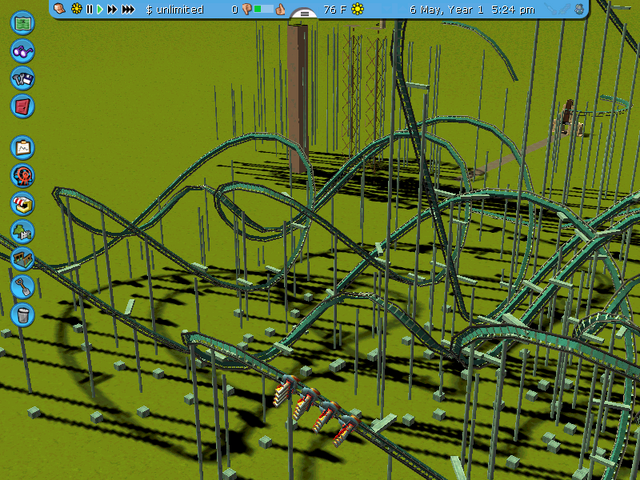Click the tall brown tower ride
The image size is (640, 480).
click(298, 98)
